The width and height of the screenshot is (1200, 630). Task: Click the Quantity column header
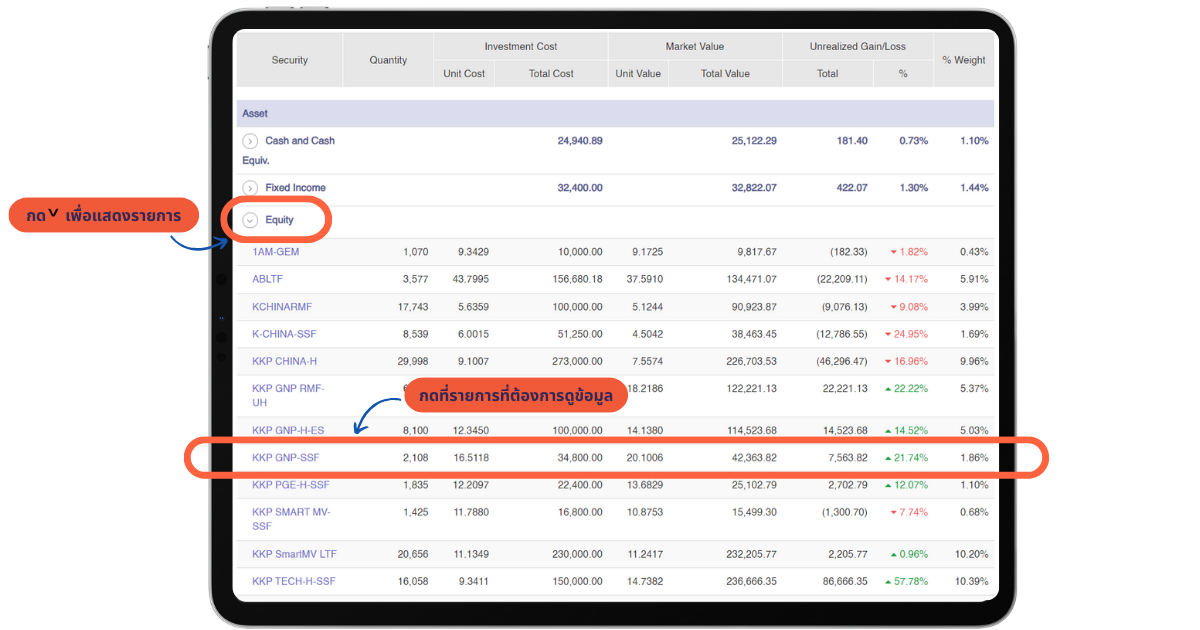pos(388,60)
